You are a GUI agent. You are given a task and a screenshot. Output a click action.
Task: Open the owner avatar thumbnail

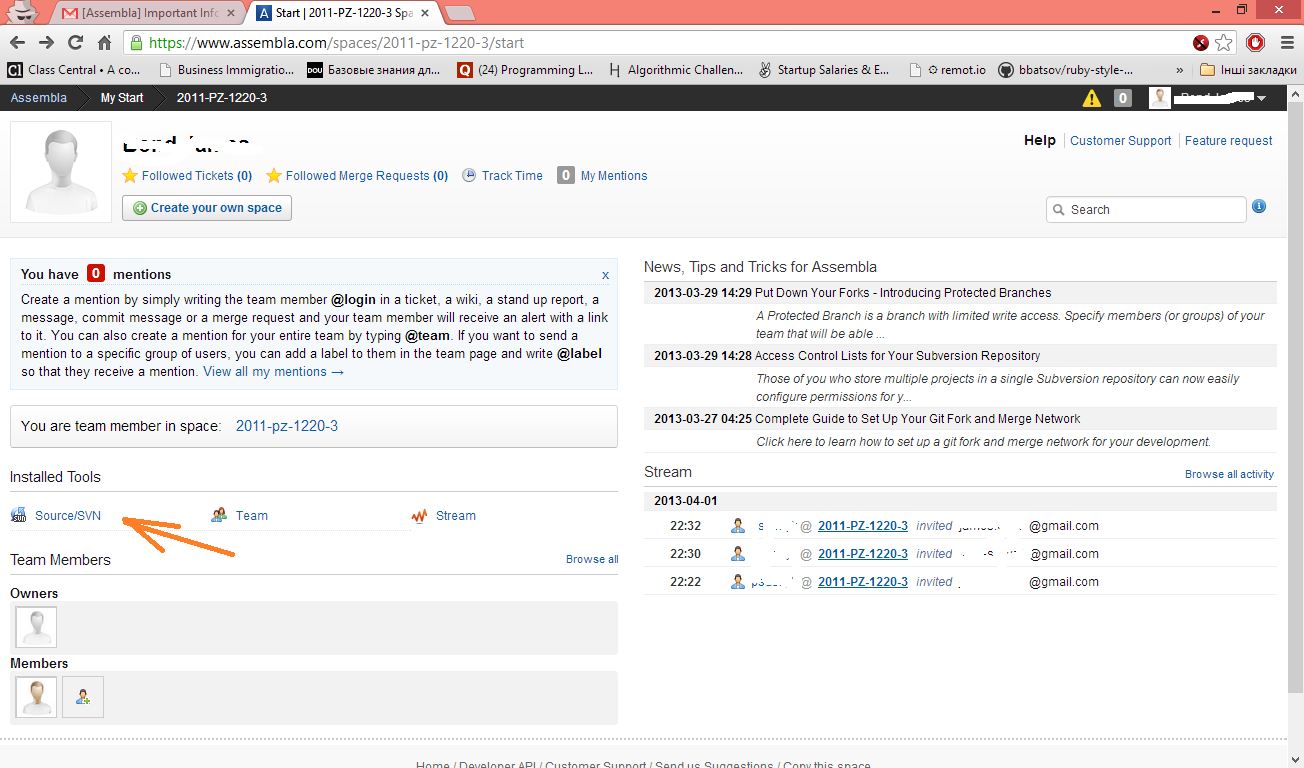36,627
